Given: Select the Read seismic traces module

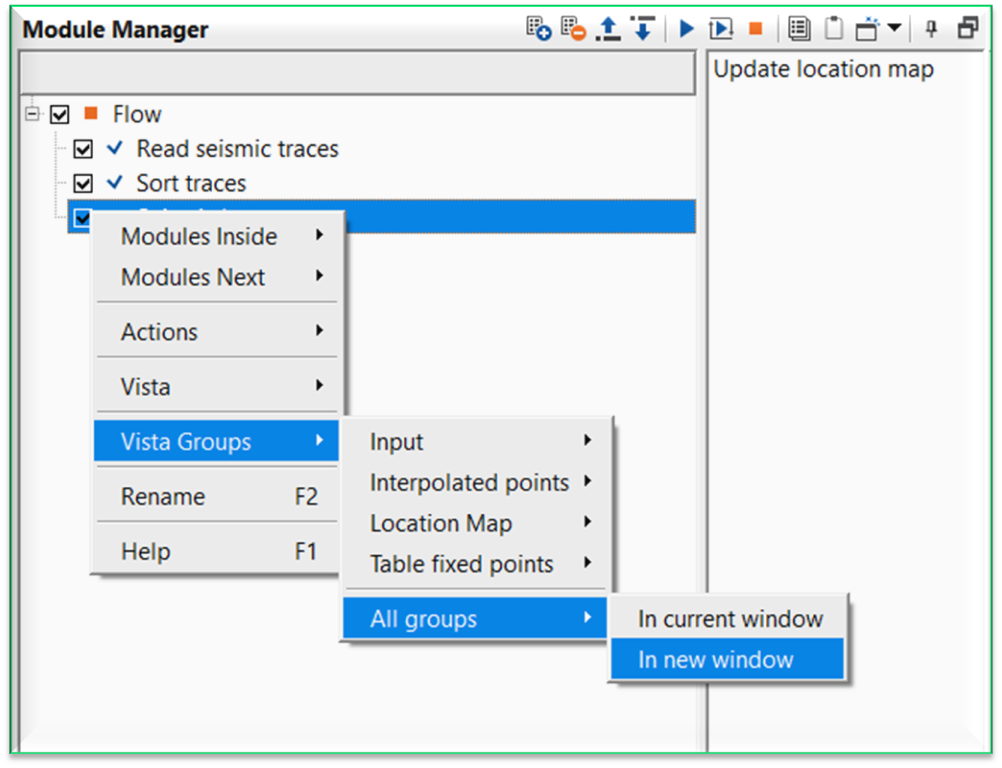Looking at the screenshot, I should pos(237,149).
